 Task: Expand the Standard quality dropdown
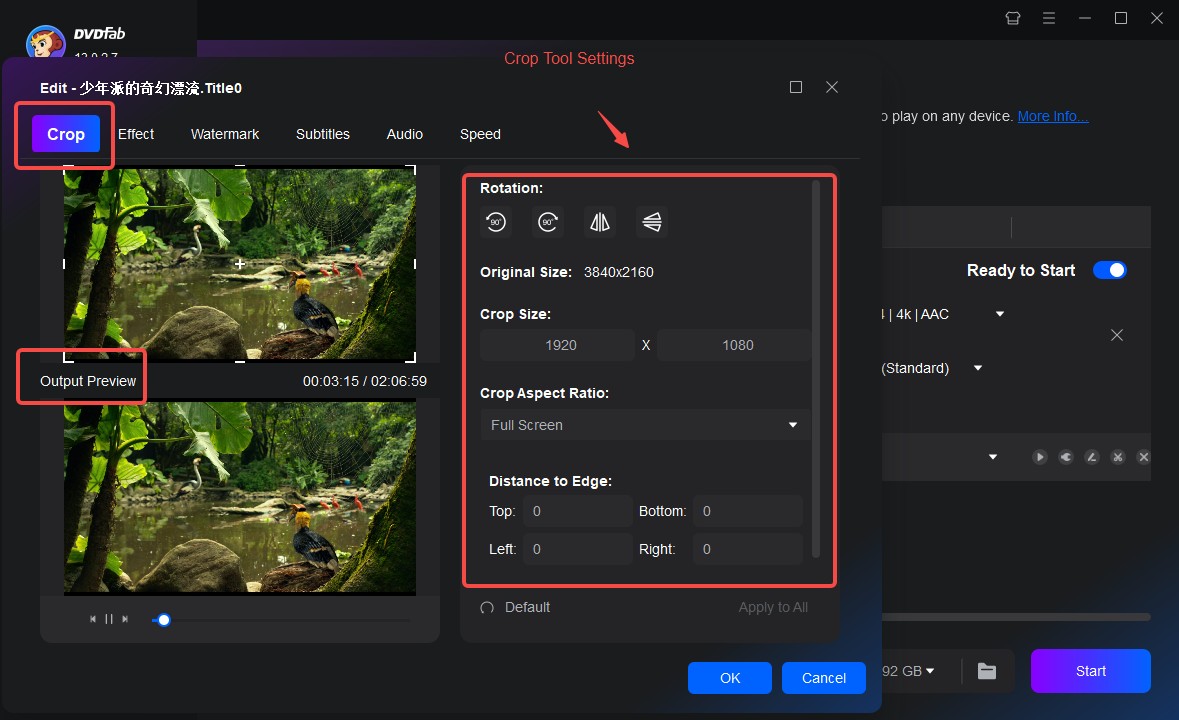pos(976,368)
